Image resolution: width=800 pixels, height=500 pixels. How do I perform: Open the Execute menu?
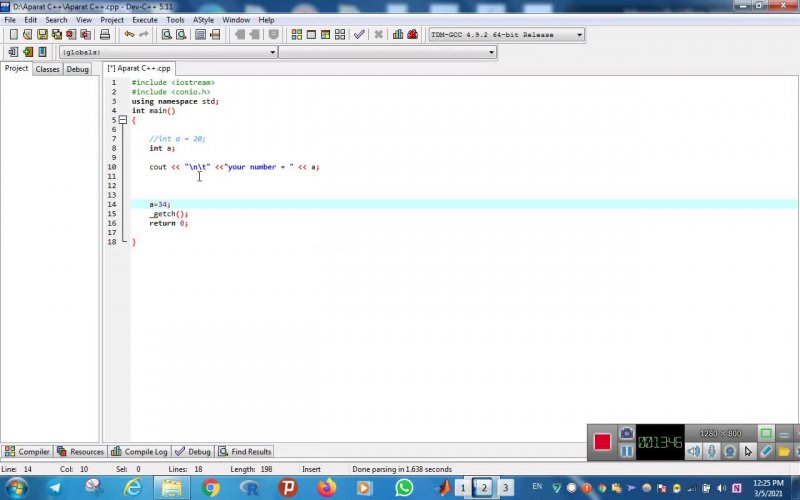(145, 20)
